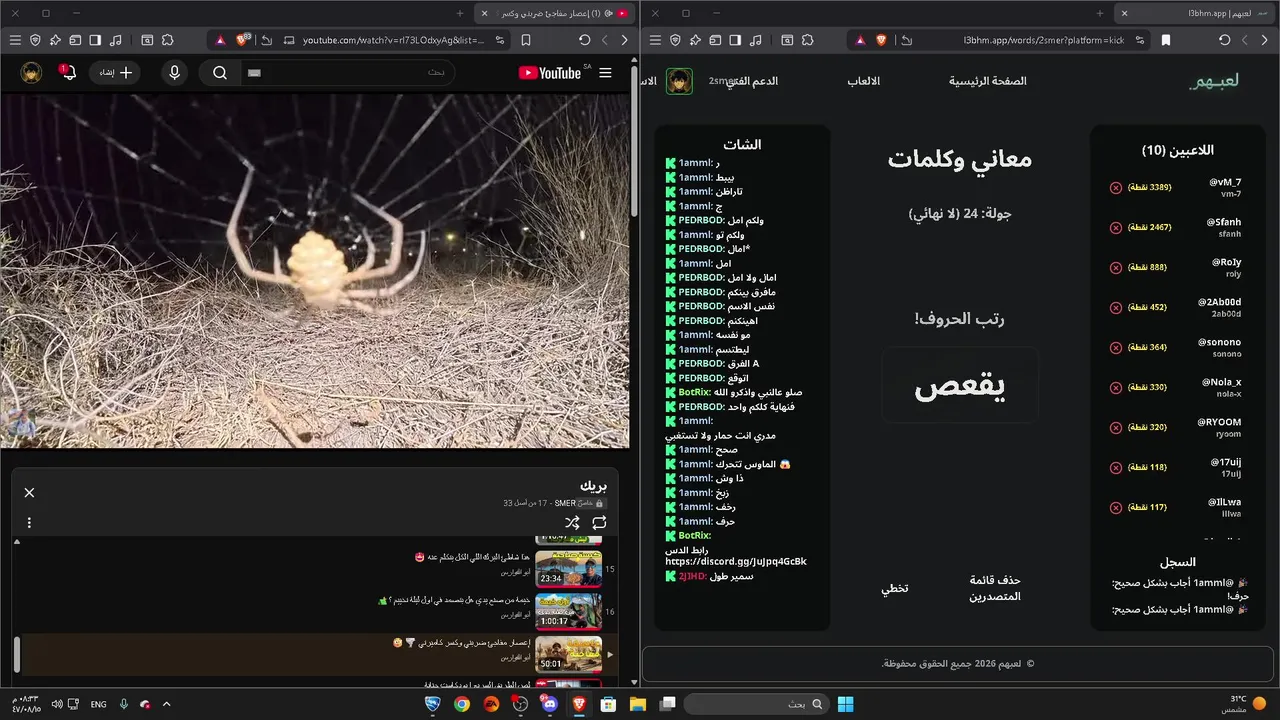The height and width of the screenshot is (720, 1280).
Task: Open the الالعاب menu item
Action: click(x=864, y=81)
